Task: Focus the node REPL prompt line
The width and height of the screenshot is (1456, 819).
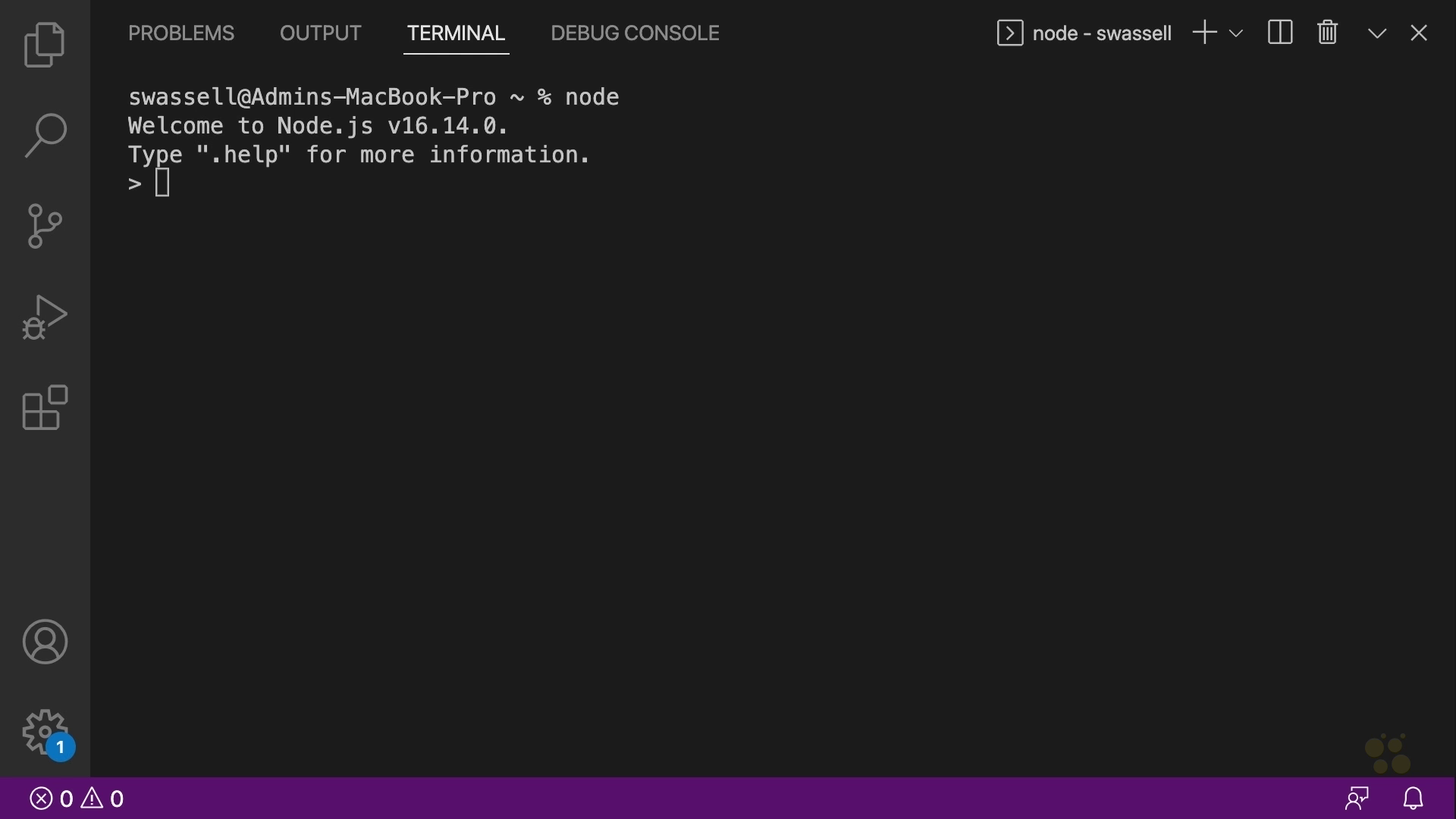Action: coord(149,184)
